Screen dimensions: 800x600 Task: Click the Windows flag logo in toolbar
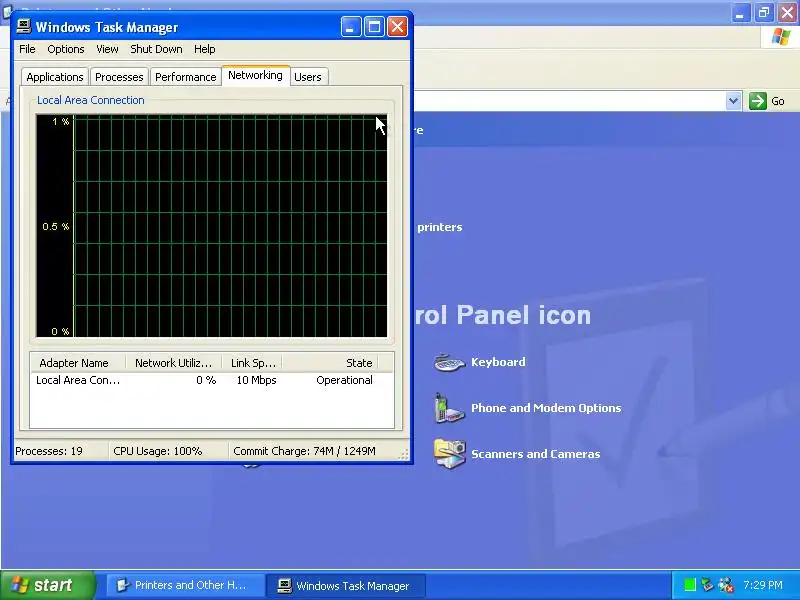[780, 37]
